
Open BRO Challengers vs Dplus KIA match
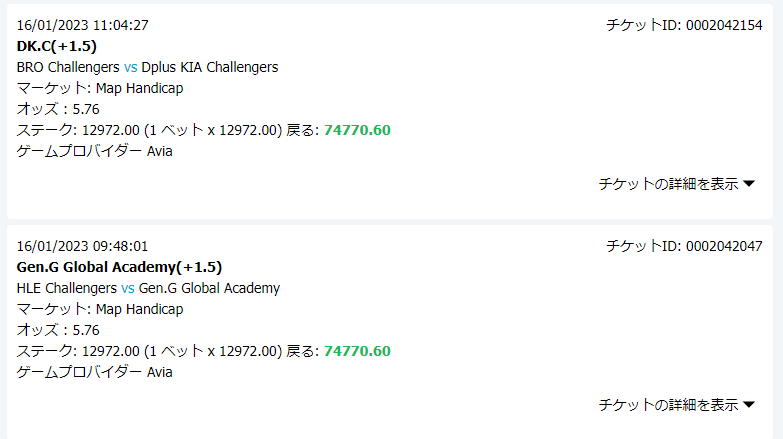pyautogui.click(x=147, y=67)
